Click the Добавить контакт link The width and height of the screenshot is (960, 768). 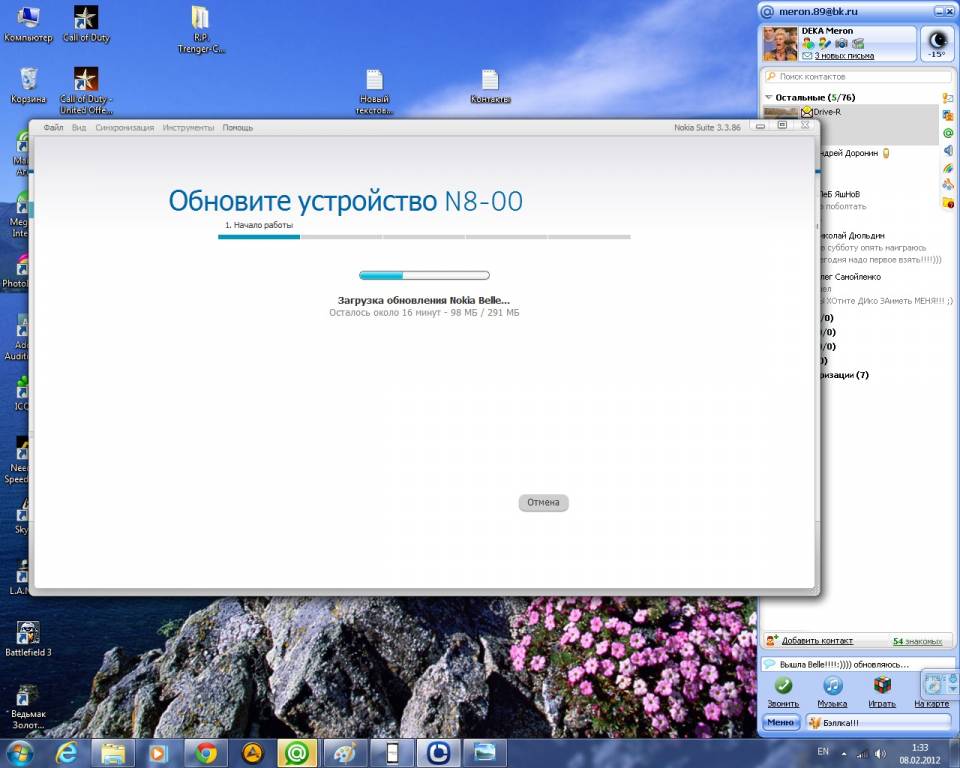817,641
